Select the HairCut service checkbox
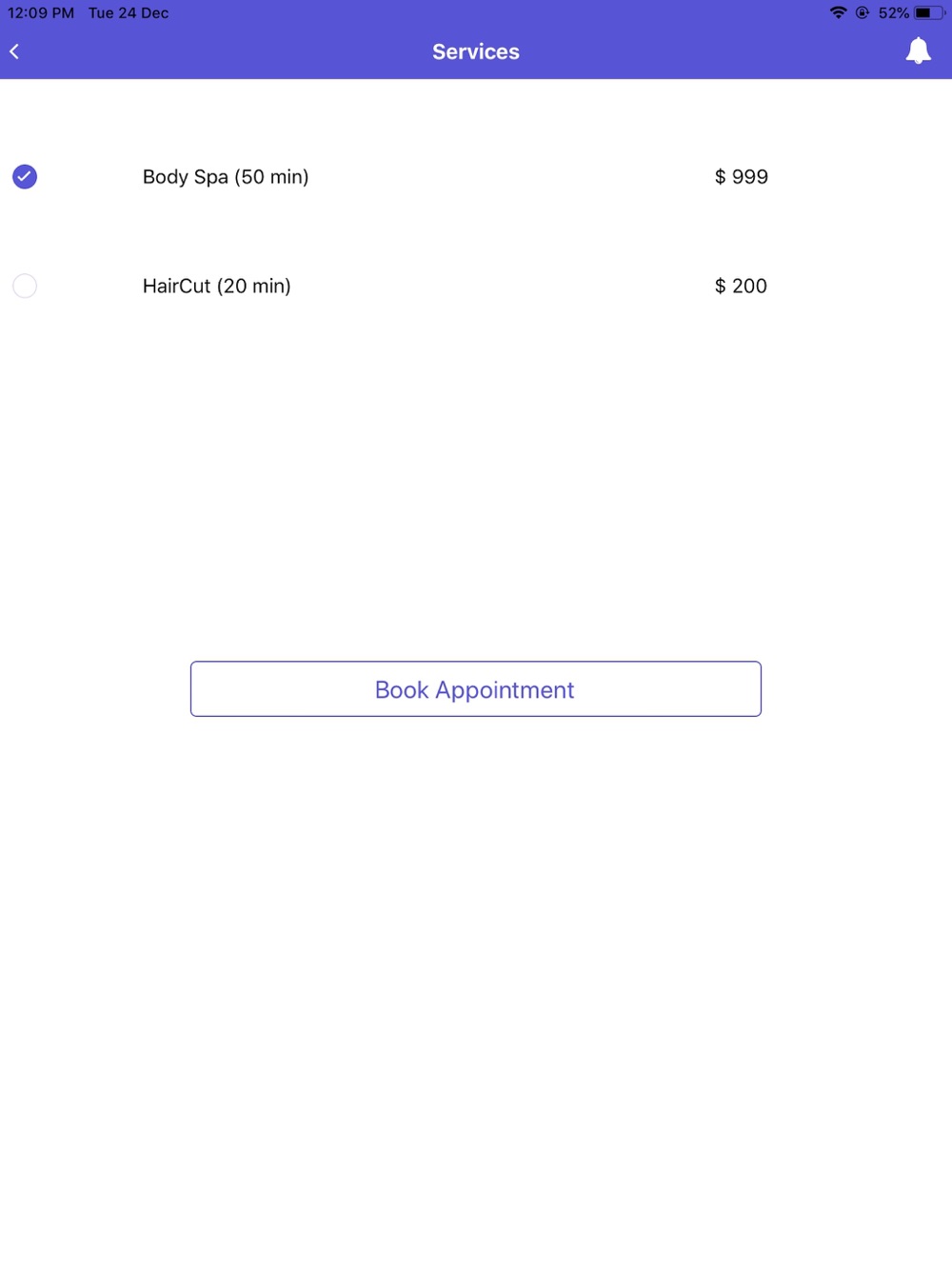This screenshot has width=952, height=1270. pyautogui.click(x=25, y=286)
